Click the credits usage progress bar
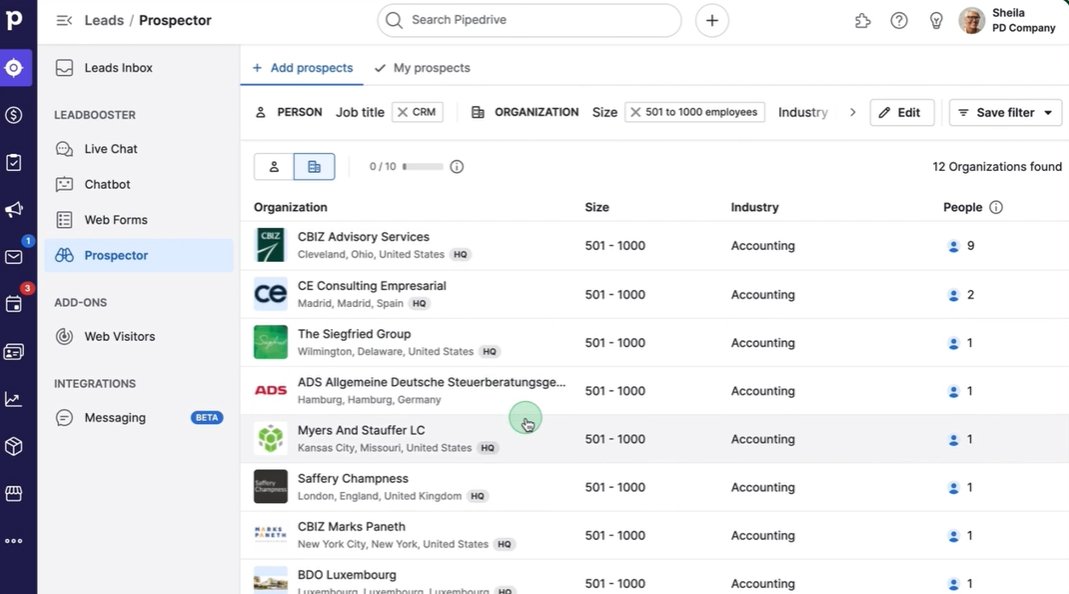Viewport: 1069px width, 594px height. point(423,166)
